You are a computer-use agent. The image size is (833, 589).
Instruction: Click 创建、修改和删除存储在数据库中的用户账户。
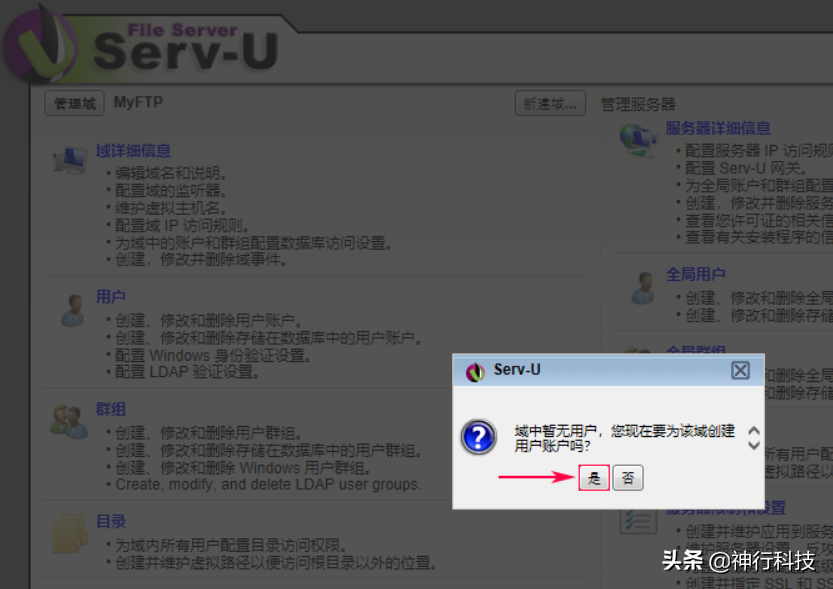click(269, 338)
